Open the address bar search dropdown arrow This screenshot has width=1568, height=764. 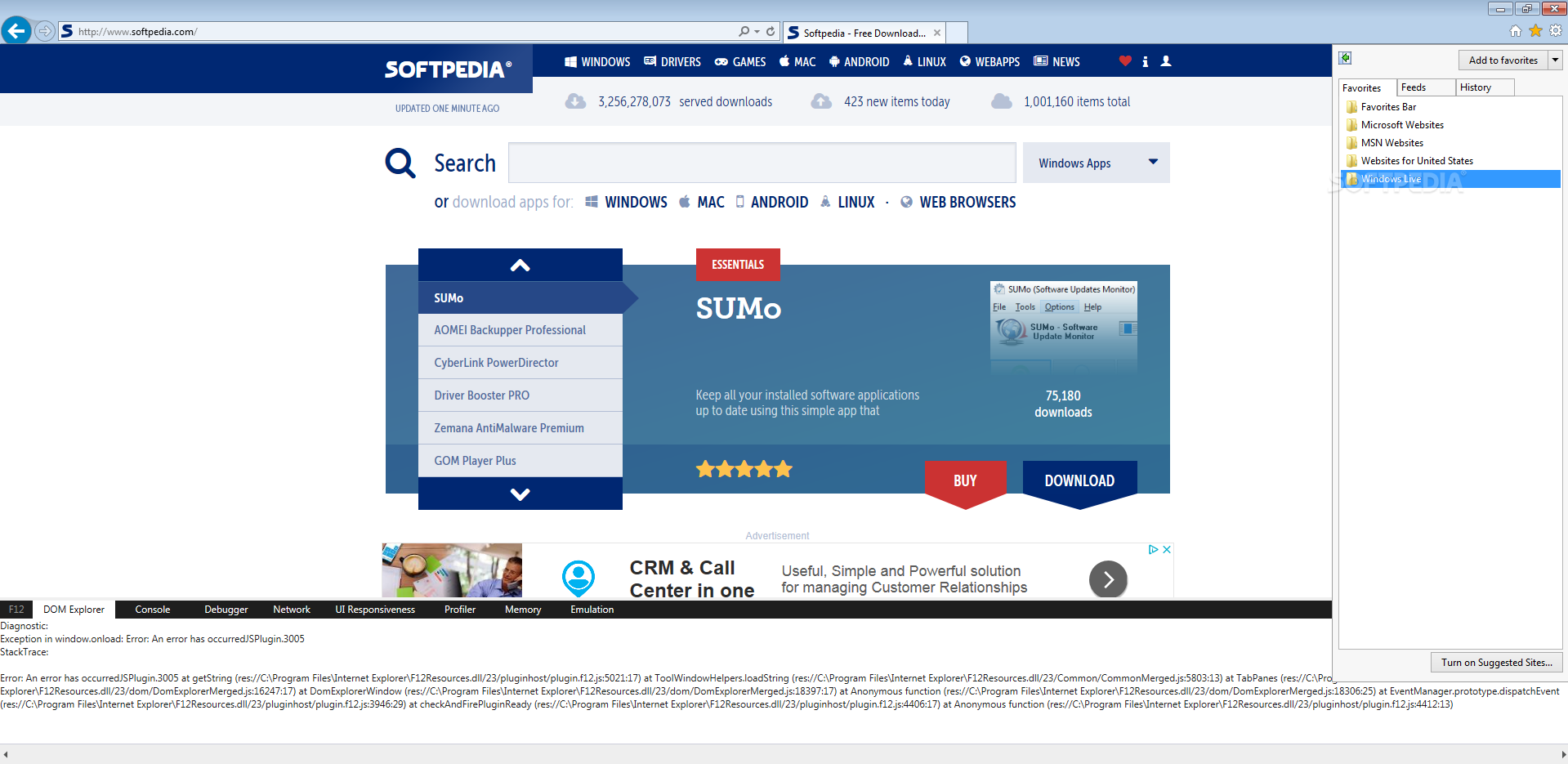pyautogui.click(x=757, y=31)
